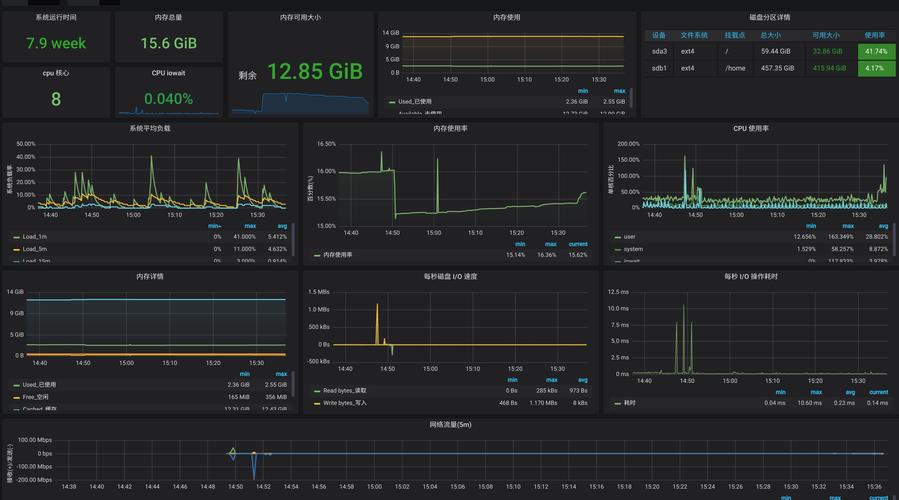Sort 每秒磁盘 I/O 速度 legend by max
899x500 pixels.
(551, 380)
